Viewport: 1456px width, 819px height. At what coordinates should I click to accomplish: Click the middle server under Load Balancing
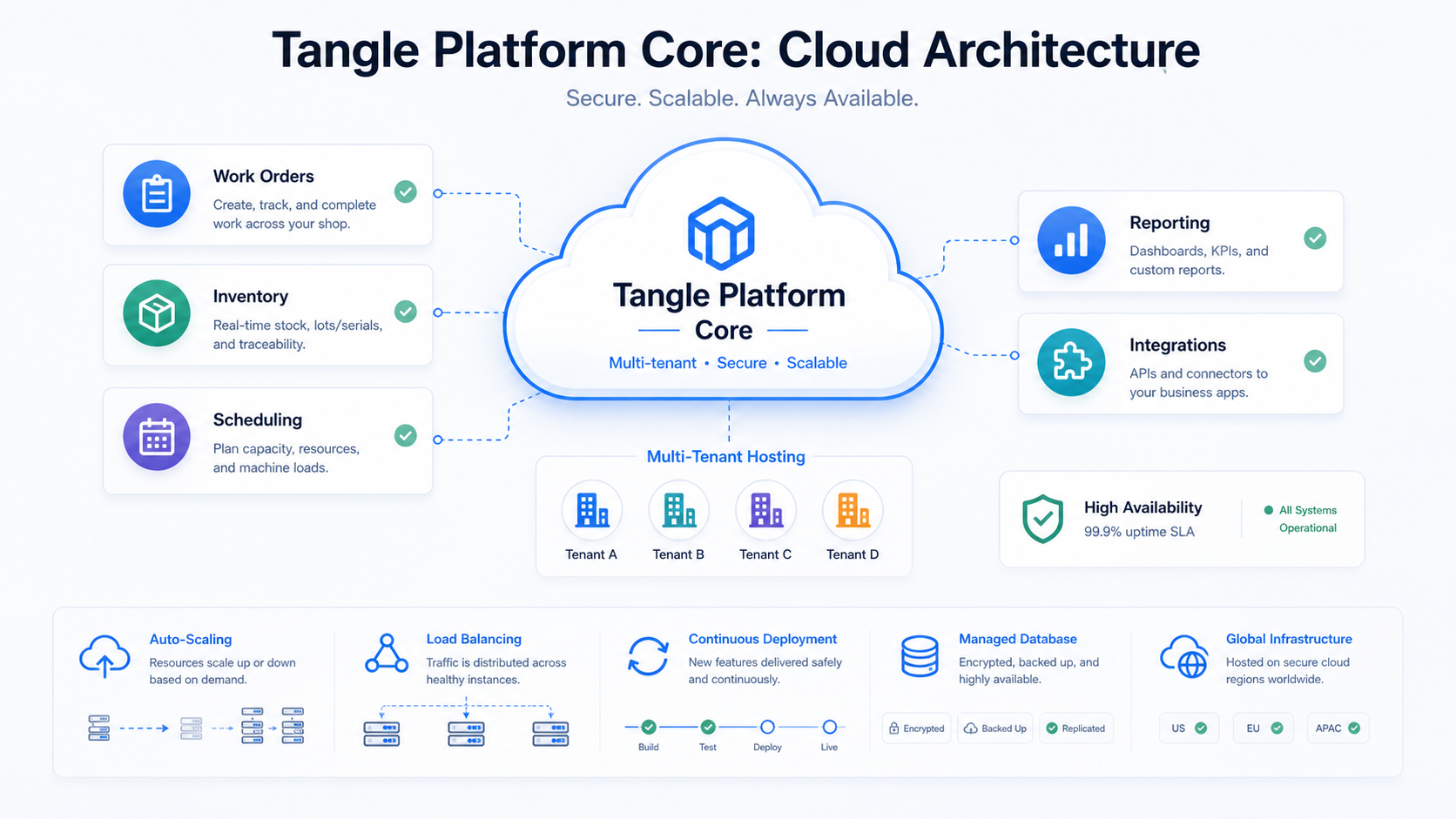click(x=466, y=734)
